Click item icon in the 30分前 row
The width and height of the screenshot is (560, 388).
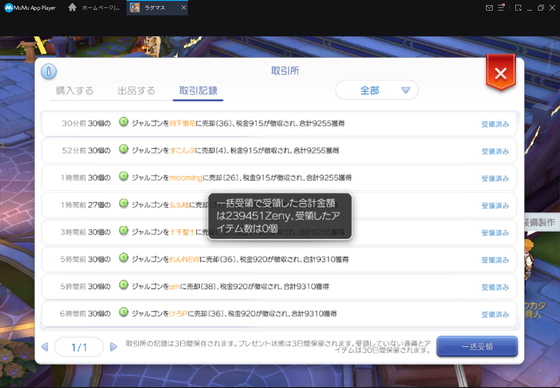tap(124, 122)
